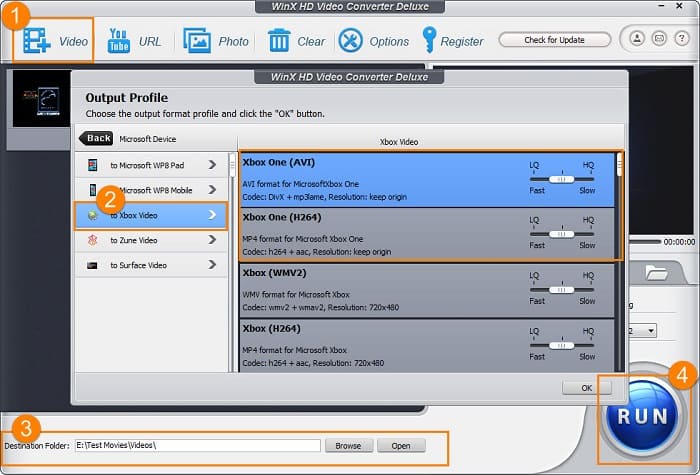Click the Microsoft WP8 Pad device icon

92,165
